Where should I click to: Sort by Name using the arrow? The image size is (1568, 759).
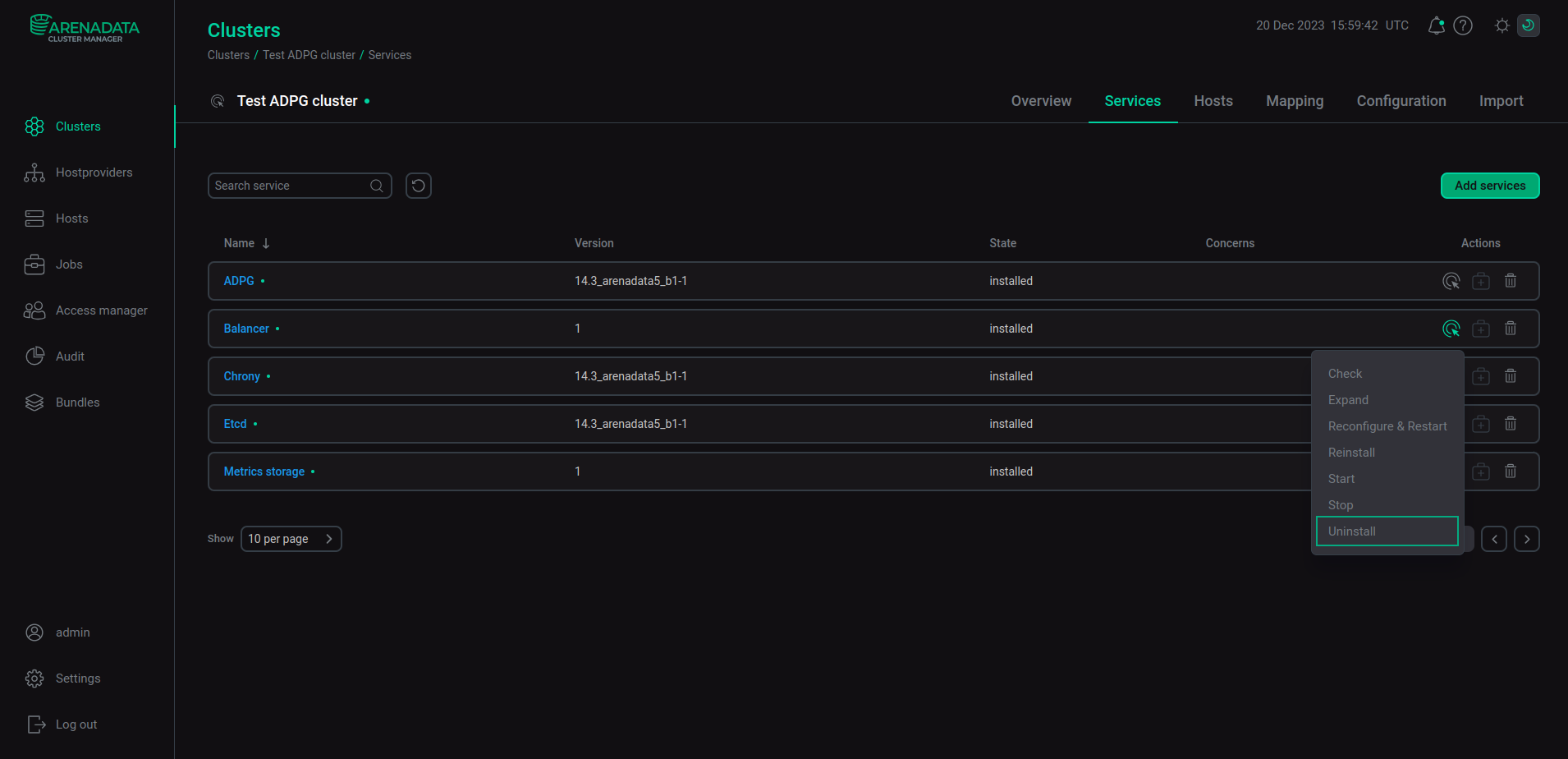tap(266, 243)
